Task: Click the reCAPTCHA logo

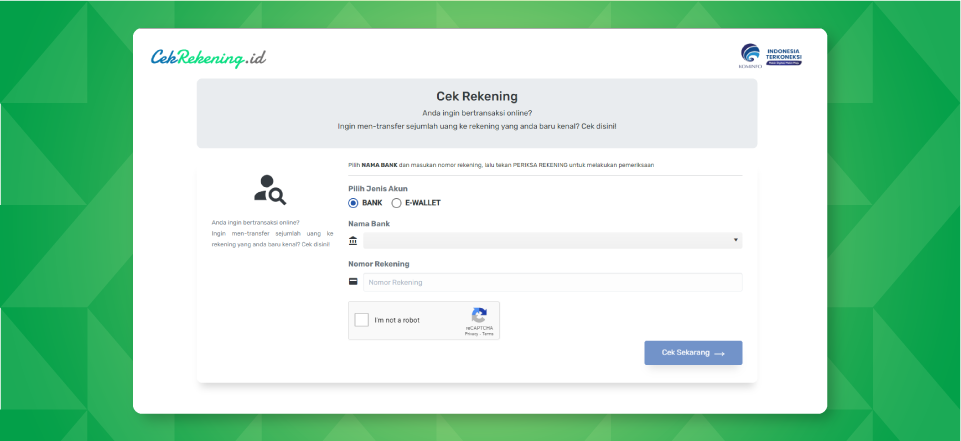Action: point(479,315)
